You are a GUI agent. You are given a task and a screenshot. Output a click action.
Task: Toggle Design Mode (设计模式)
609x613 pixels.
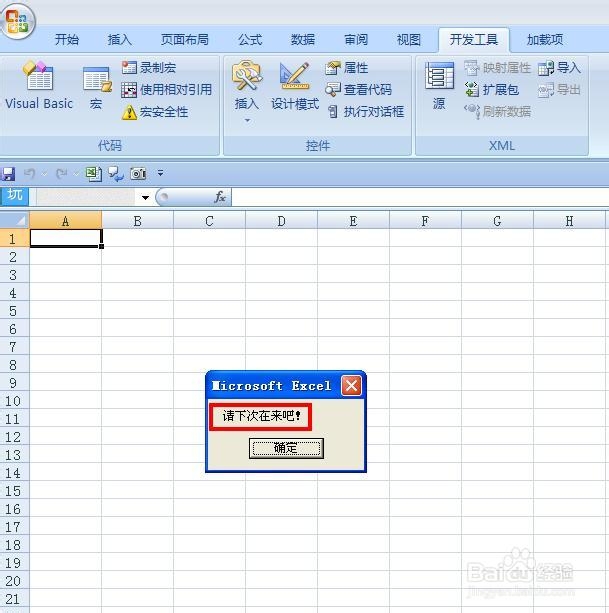coord(295,86)
